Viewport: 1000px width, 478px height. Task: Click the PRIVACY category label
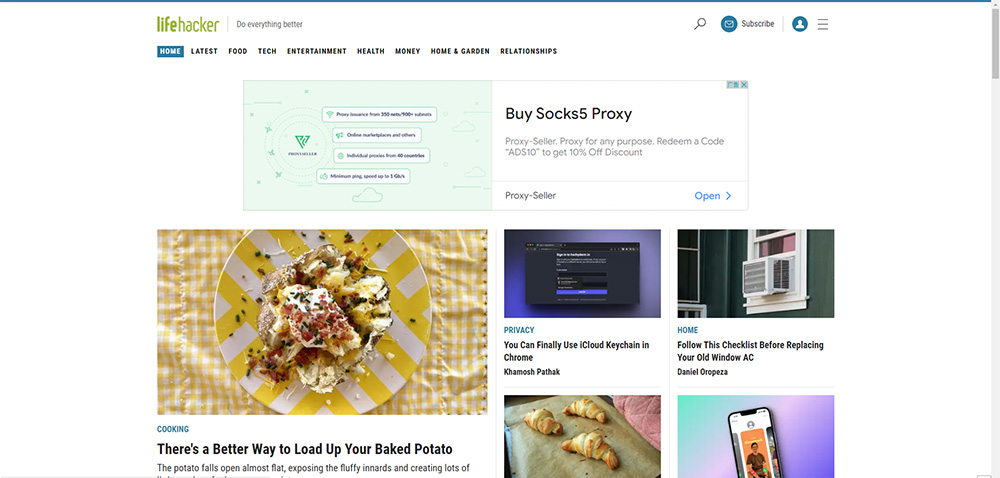coord(519,330)
